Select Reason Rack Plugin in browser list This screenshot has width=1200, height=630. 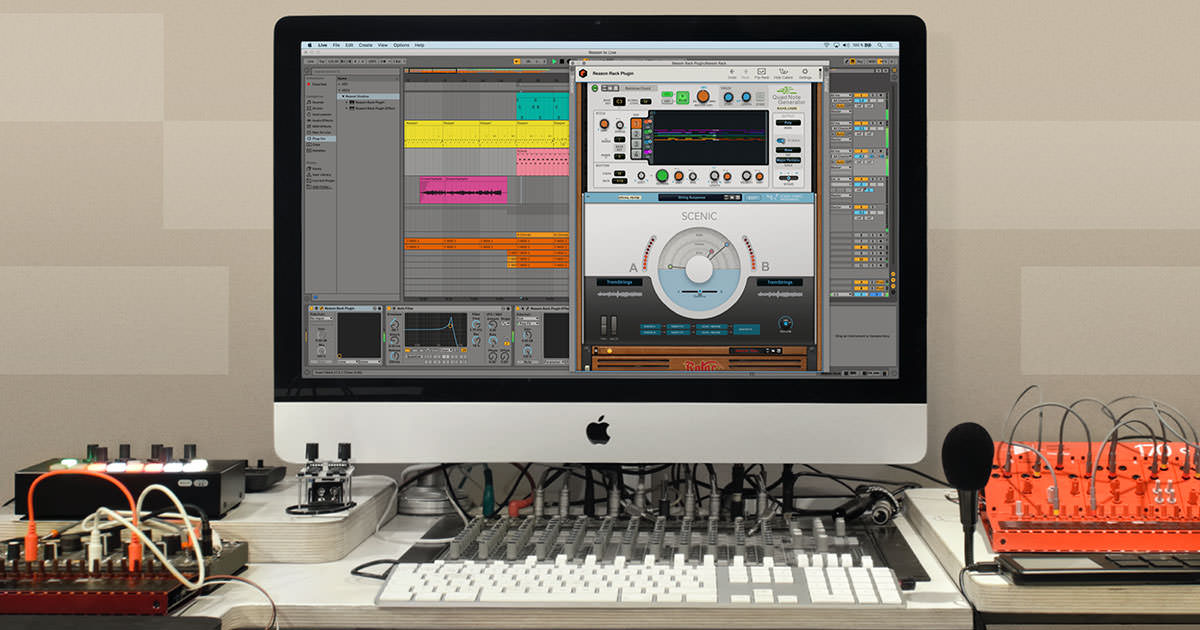point(369,102)
